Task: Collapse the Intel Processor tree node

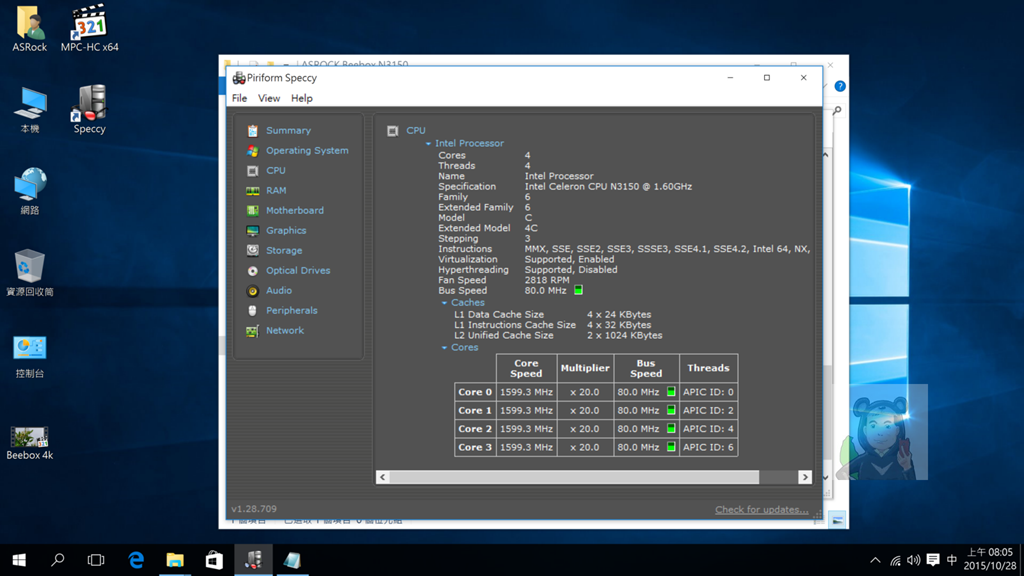Action: (x=428, y=144)
